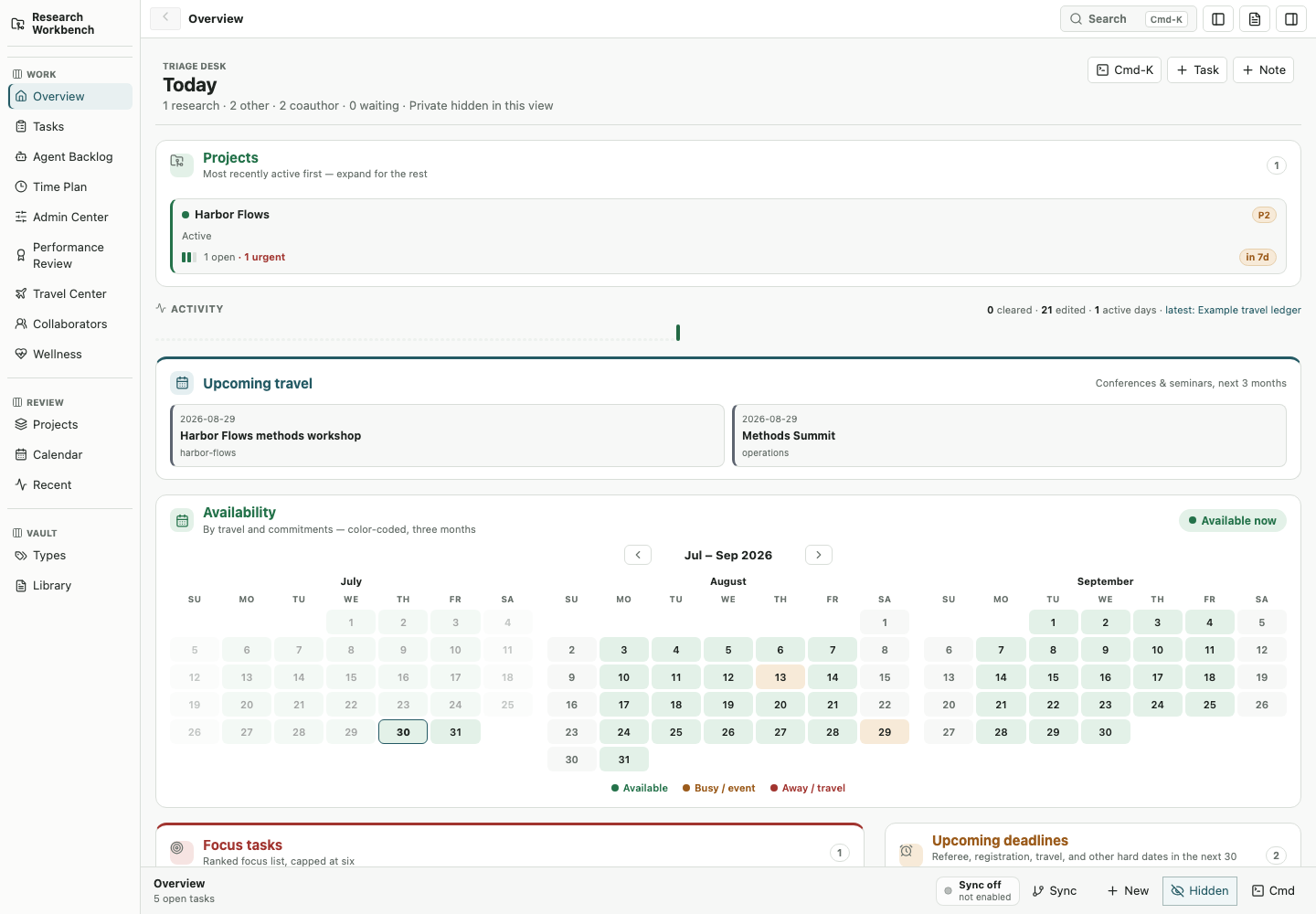Open Tasks from the sidebar
Viewport: 1316px width, 914px height.
point(70,126)
